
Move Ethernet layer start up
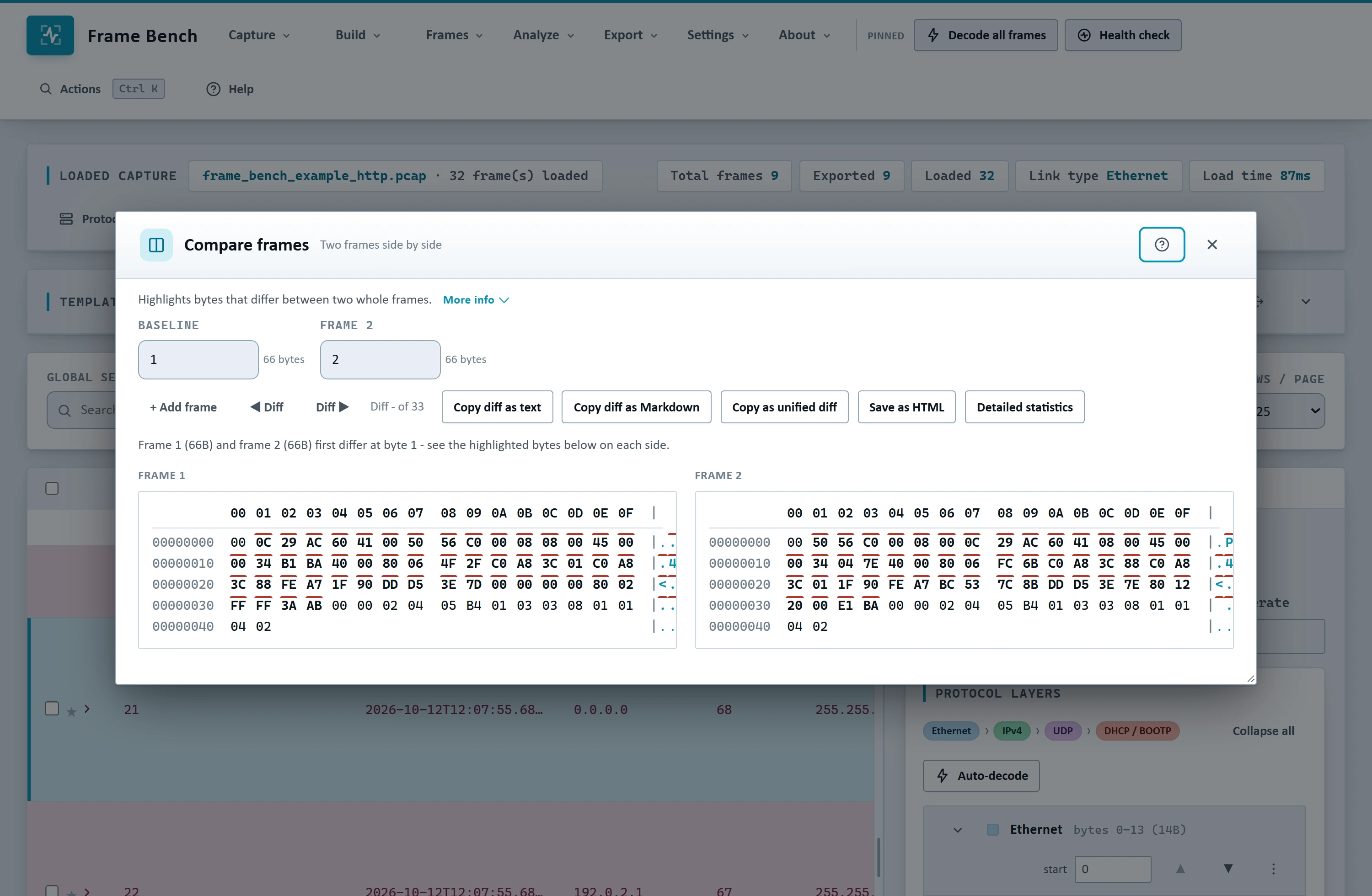point(1180,868)
